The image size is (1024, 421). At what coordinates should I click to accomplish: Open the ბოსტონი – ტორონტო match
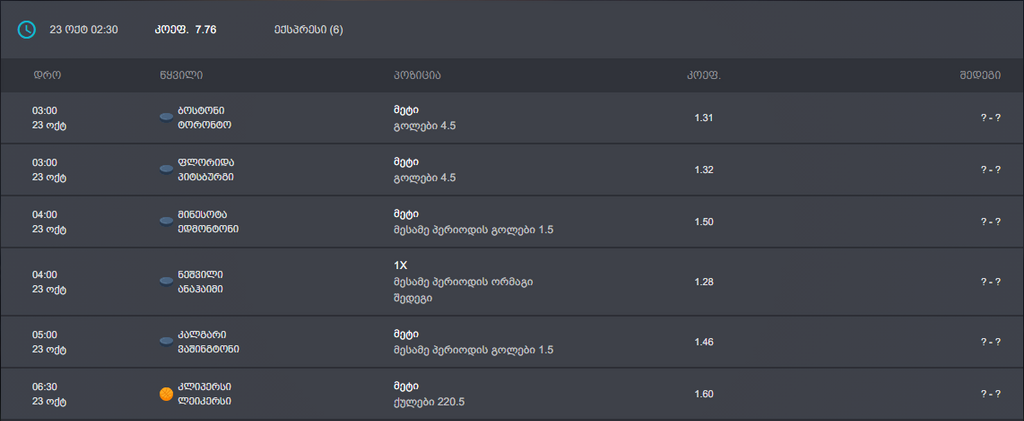pyautogui.click(x=206, y=118)
